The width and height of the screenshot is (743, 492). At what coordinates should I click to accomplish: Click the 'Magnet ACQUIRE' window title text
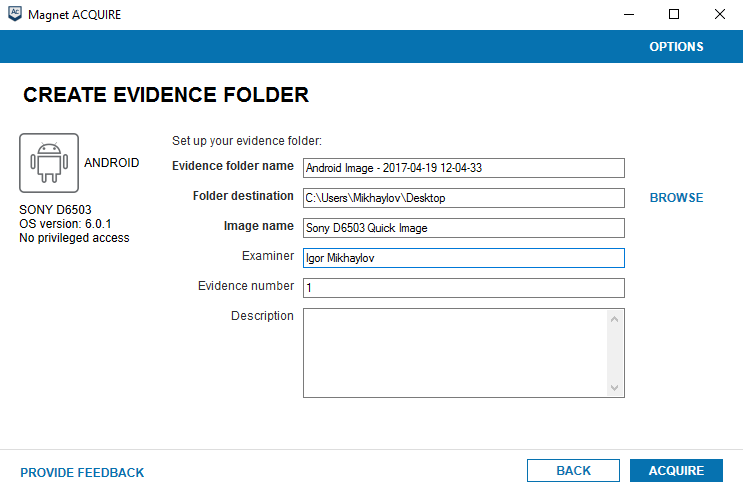tap(74, 15)
